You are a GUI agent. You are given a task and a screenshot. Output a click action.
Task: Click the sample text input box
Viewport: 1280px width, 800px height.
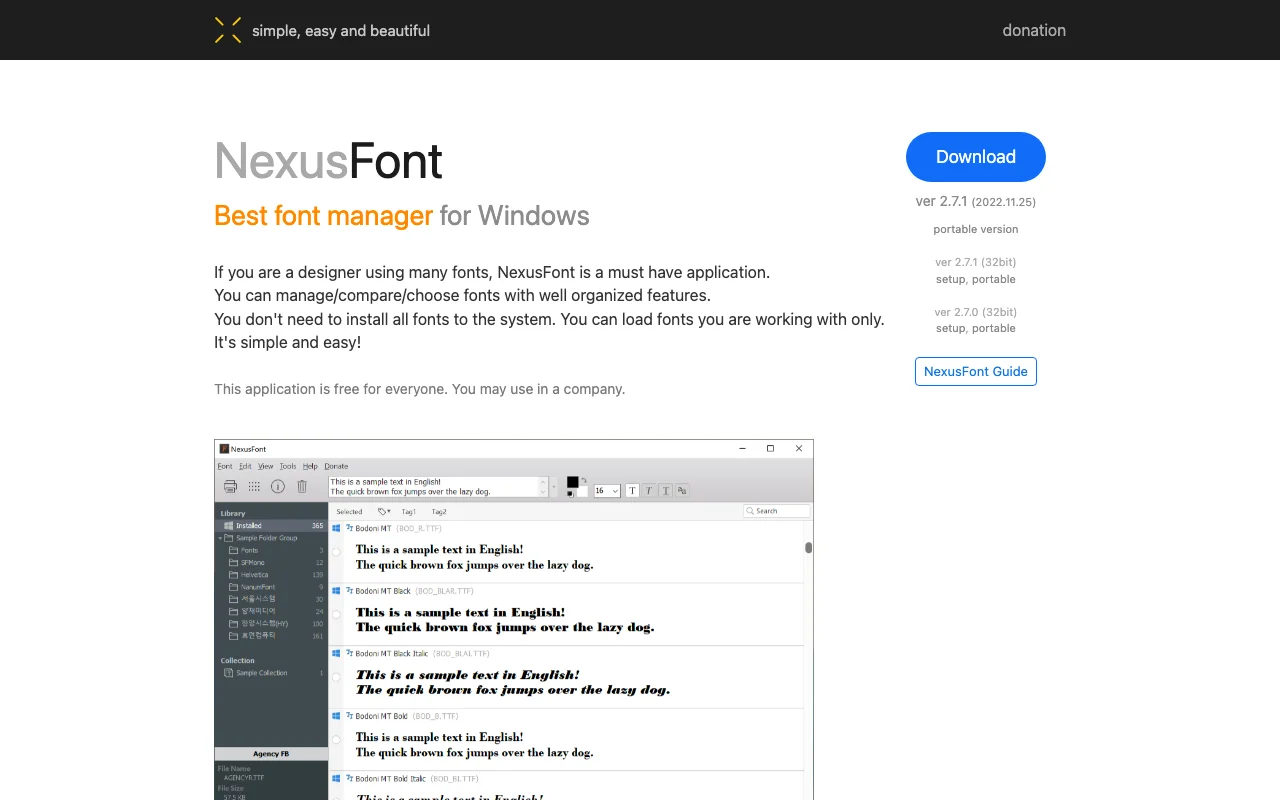point(437,487)
